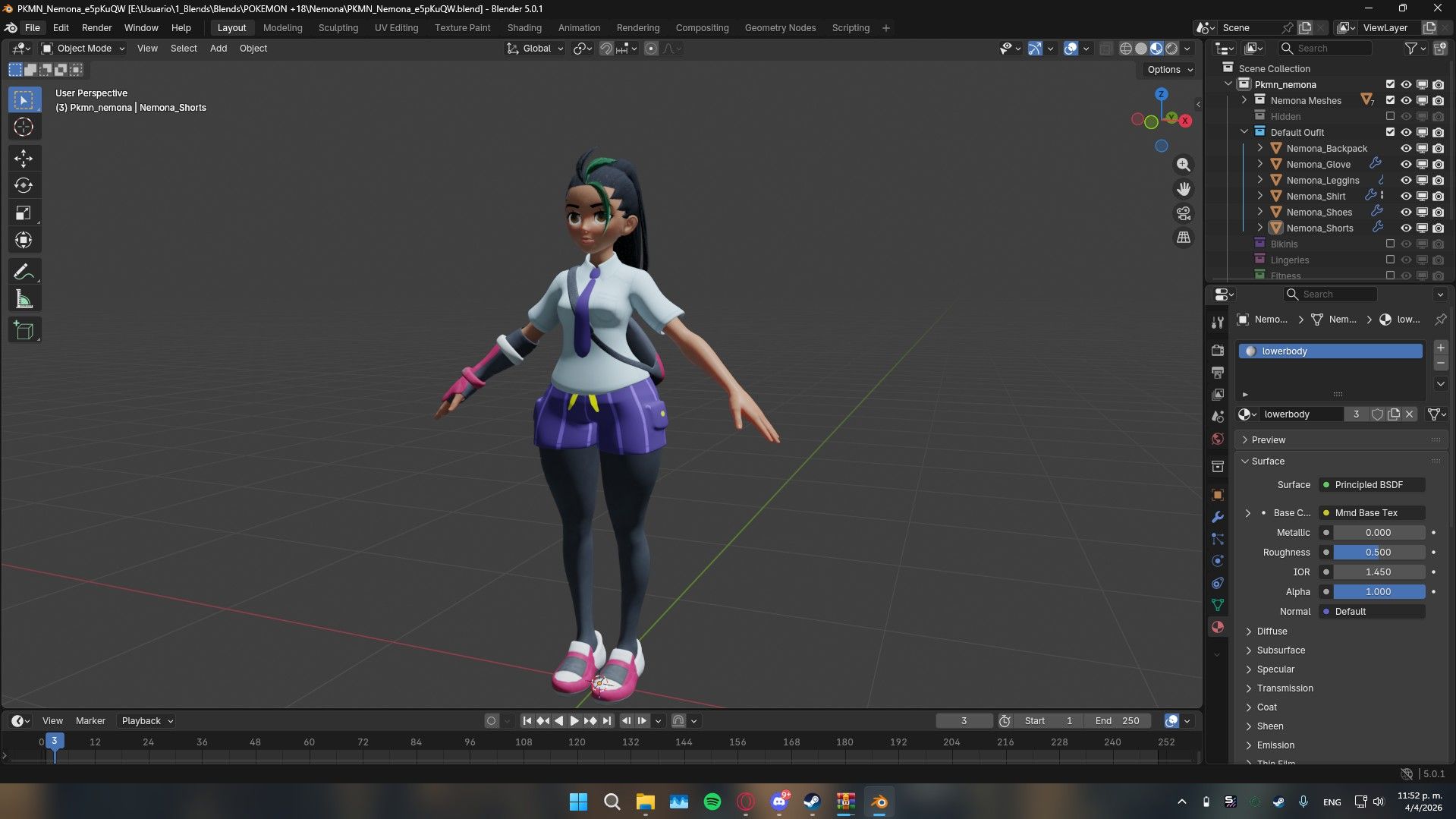Image resolution: width=1456 pixels, height=819 pixels.
Task: Expand the Nemona_Leggins object
Action: coord(1260,181)
